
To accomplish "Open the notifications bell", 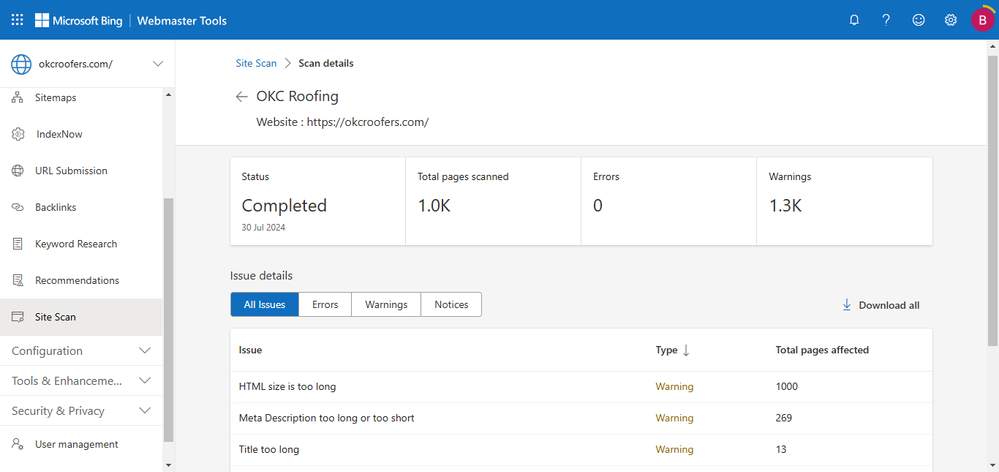I will 854,20.
